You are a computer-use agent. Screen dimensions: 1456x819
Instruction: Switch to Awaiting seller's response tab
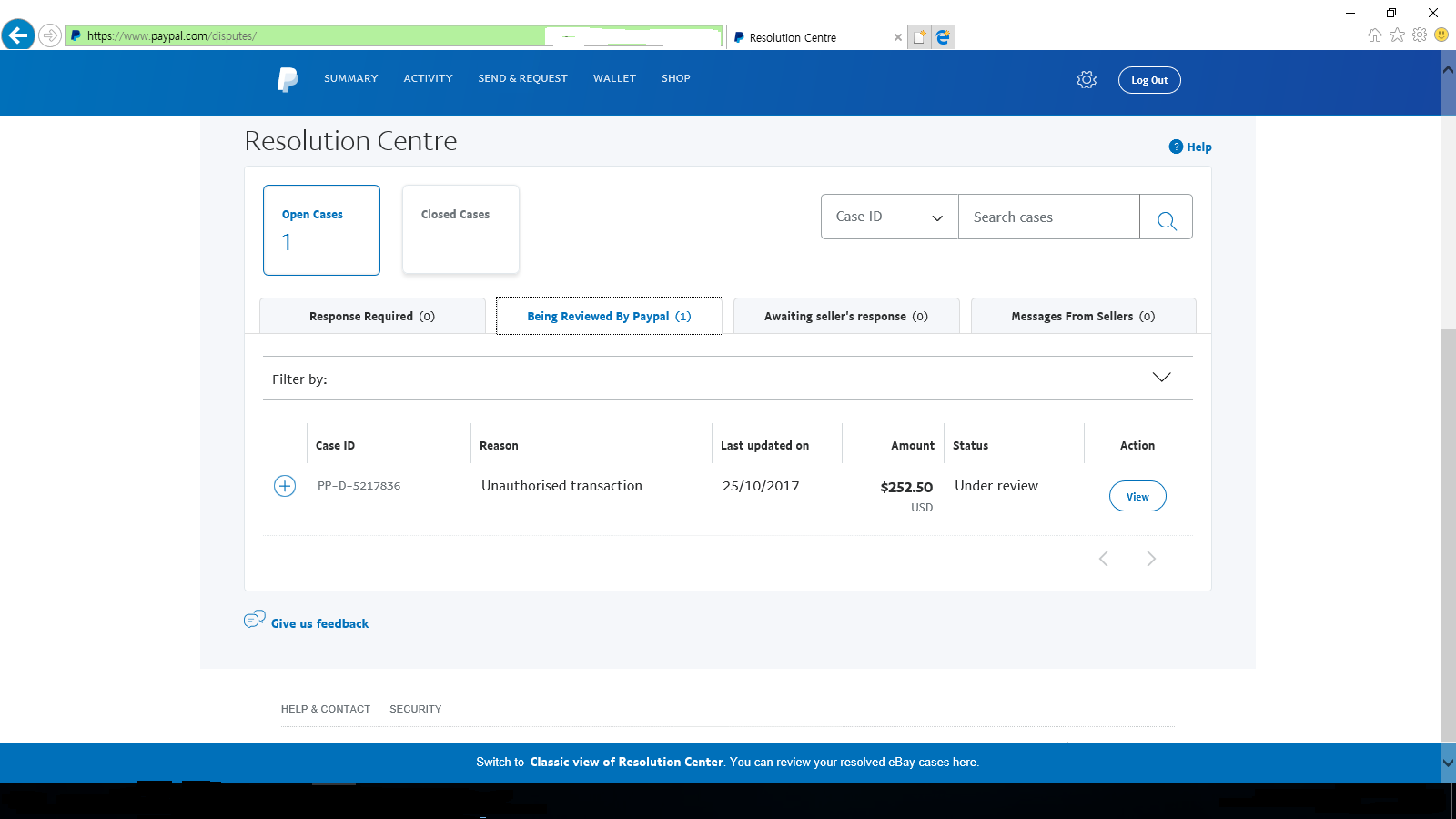coord(846,316)
